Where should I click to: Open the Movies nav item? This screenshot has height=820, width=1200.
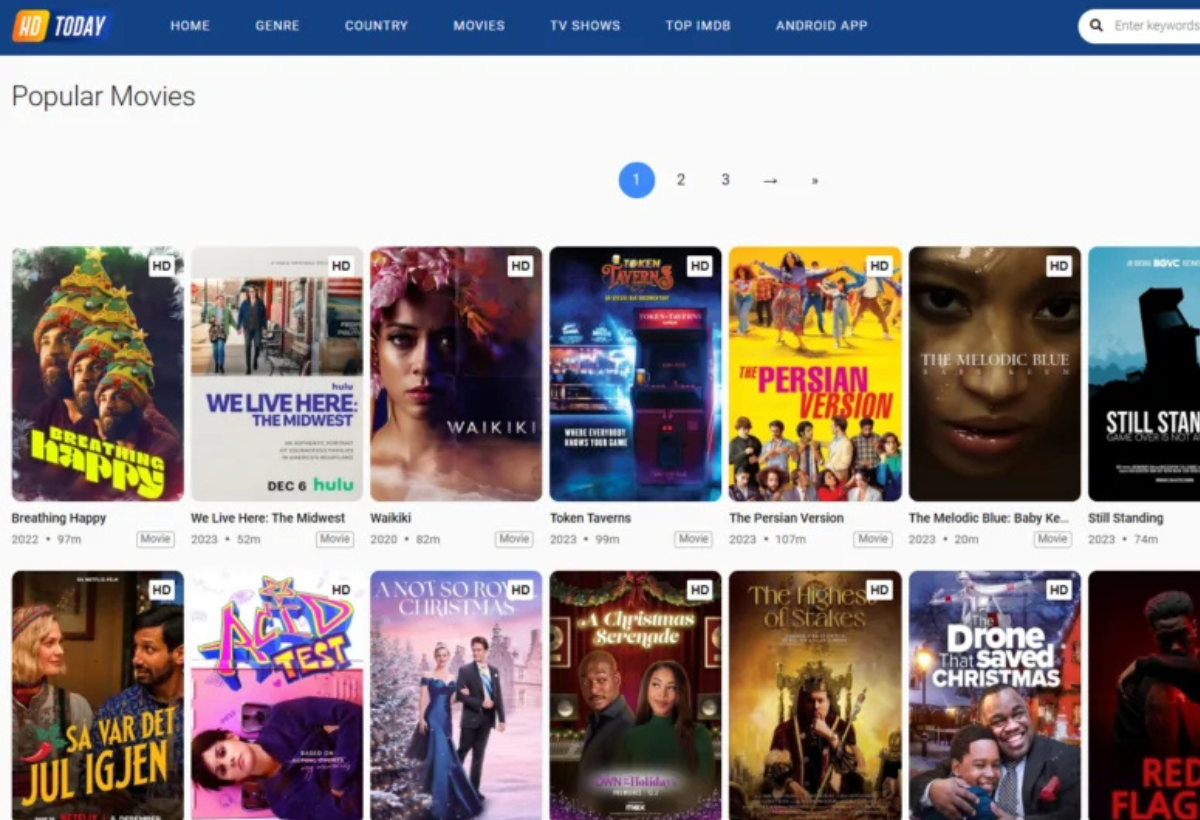tap(479, 26)
